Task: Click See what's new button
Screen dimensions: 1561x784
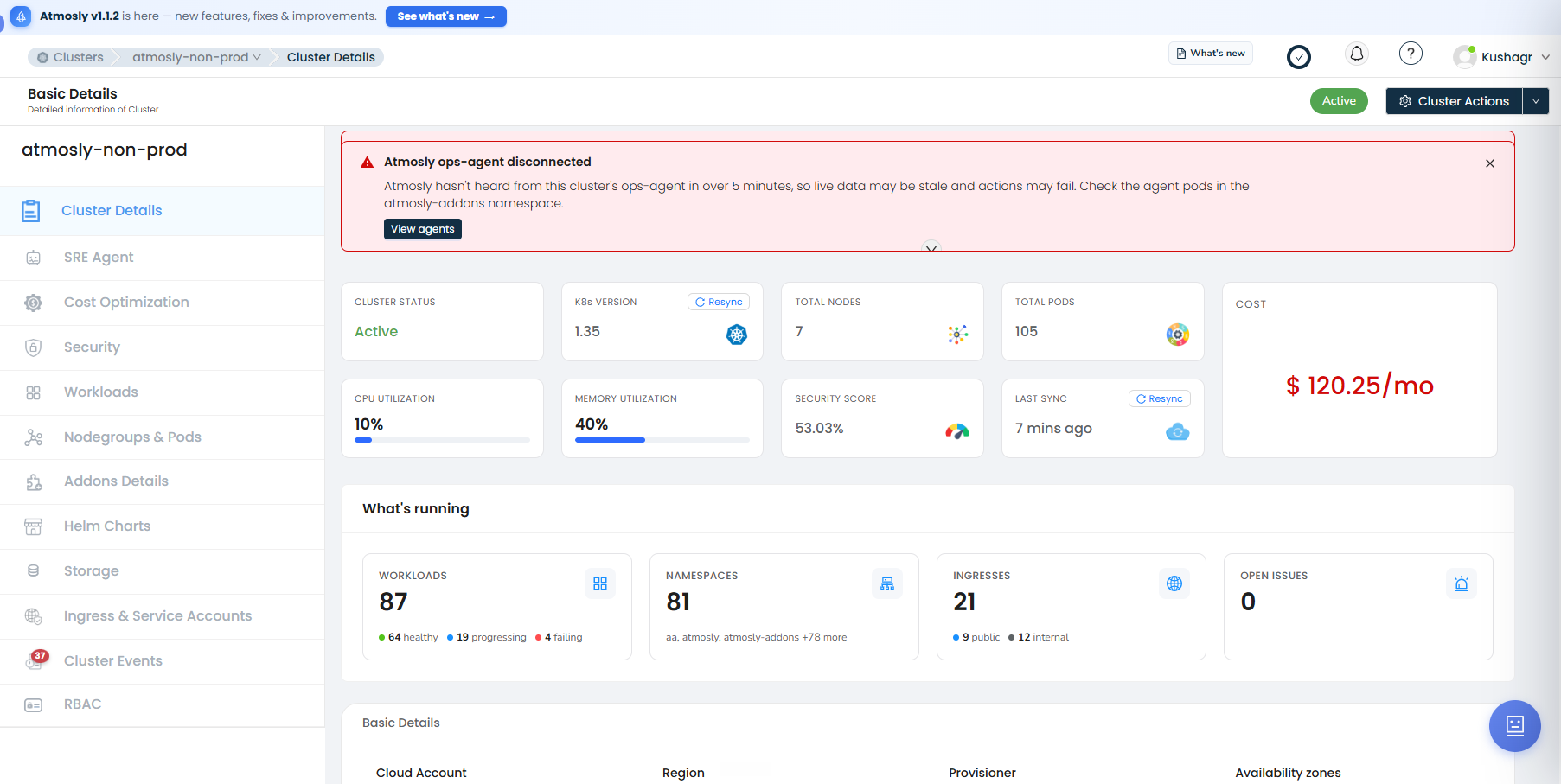Action: (x=446, y=16)
